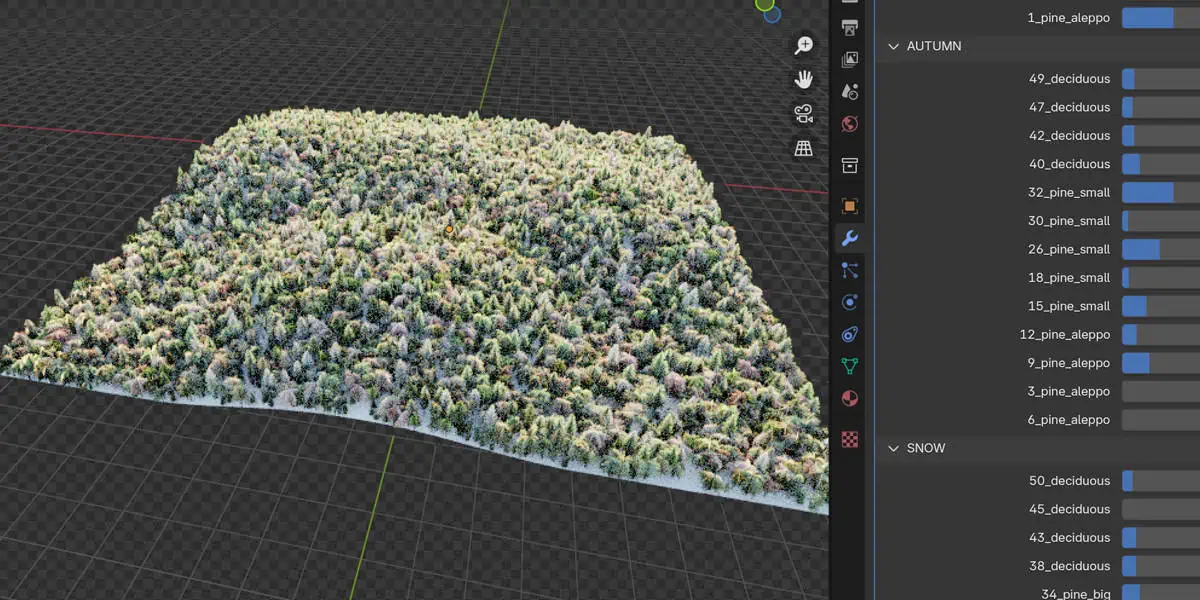Click the 3_pine_aleppo value field
The image size is (1200, 600).
pyautogui.click(x=1160, y=391)
